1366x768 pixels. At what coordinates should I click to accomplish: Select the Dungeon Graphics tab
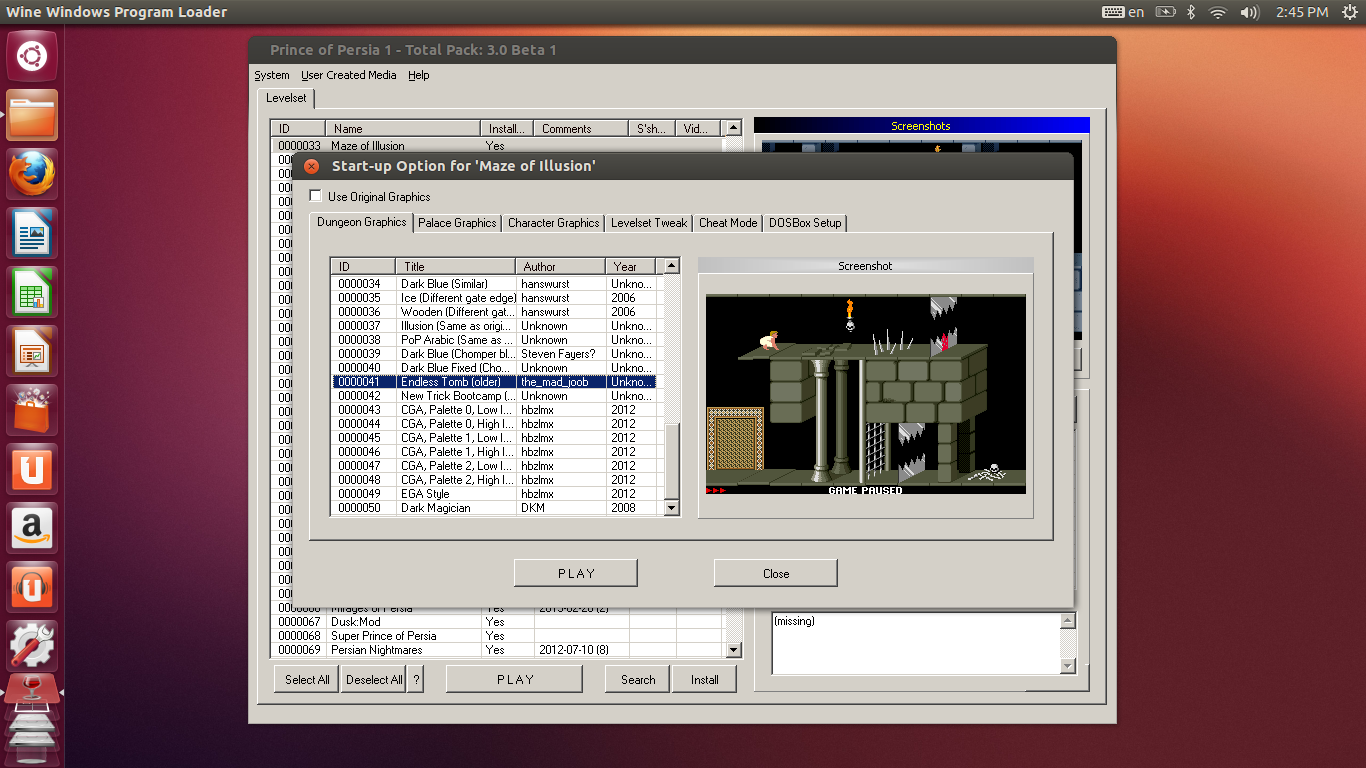pos(361,222)
